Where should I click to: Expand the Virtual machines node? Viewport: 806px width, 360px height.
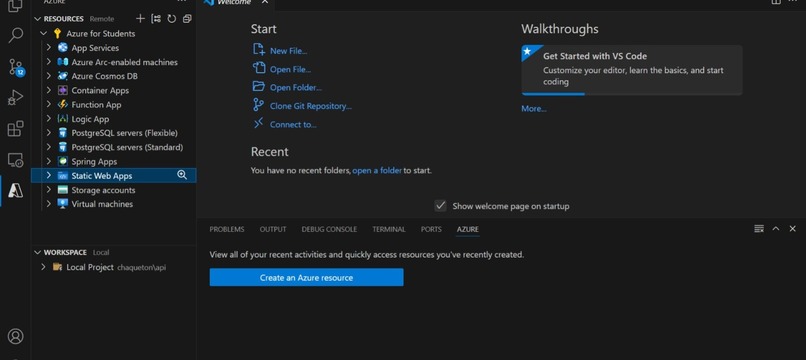(49, 204)
